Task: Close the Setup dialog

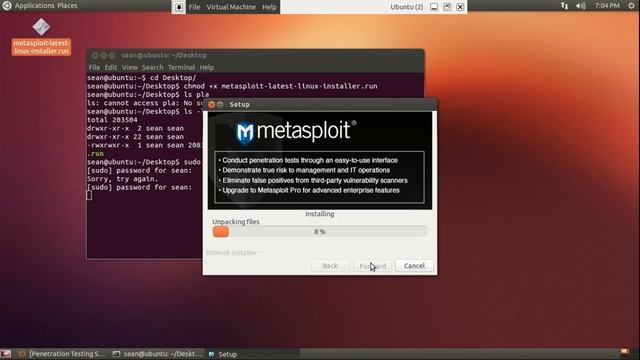Action: [x=211, y=104]
